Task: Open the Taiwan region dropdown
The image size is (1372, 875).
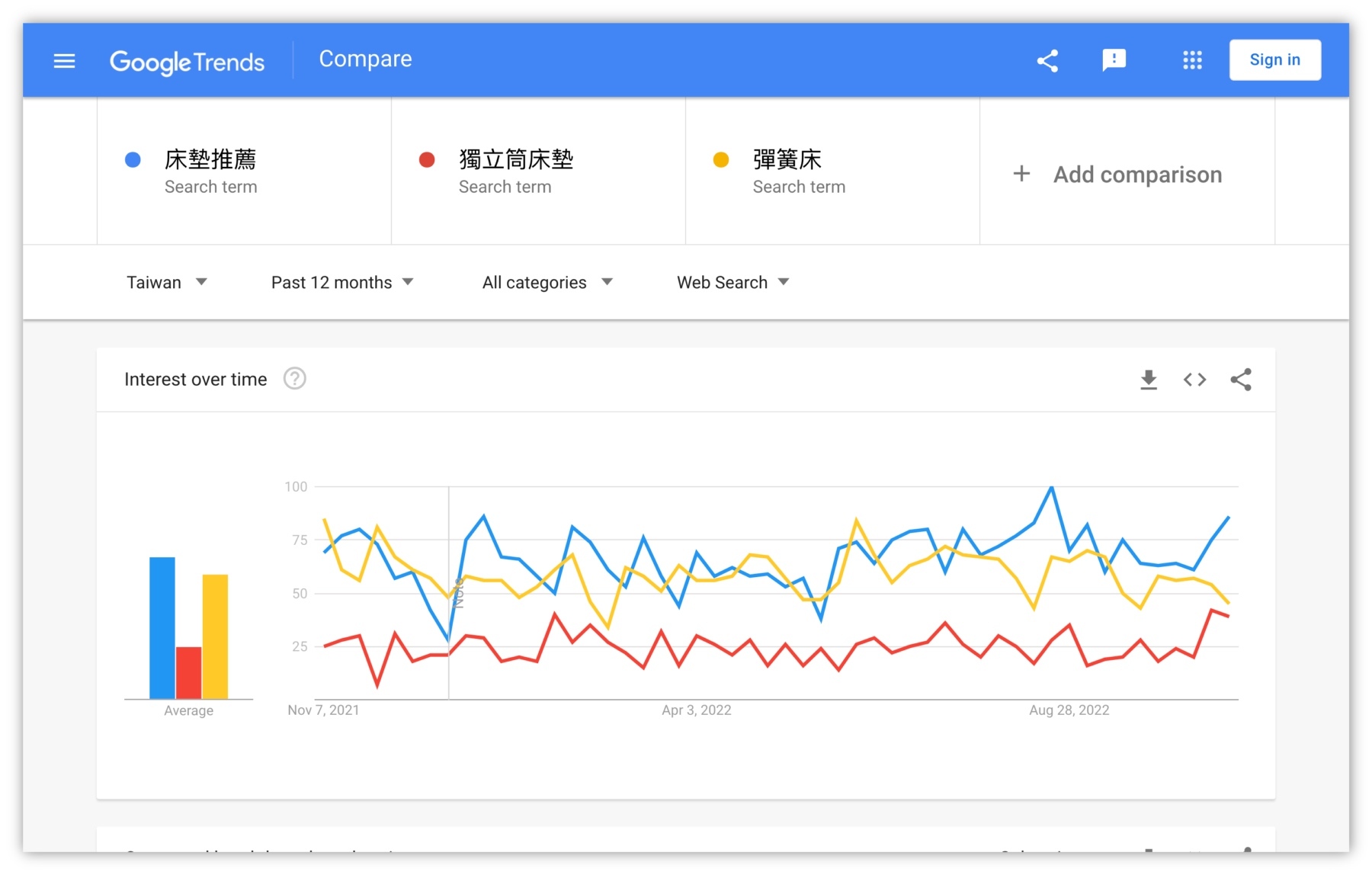Action: coord(168,282)
